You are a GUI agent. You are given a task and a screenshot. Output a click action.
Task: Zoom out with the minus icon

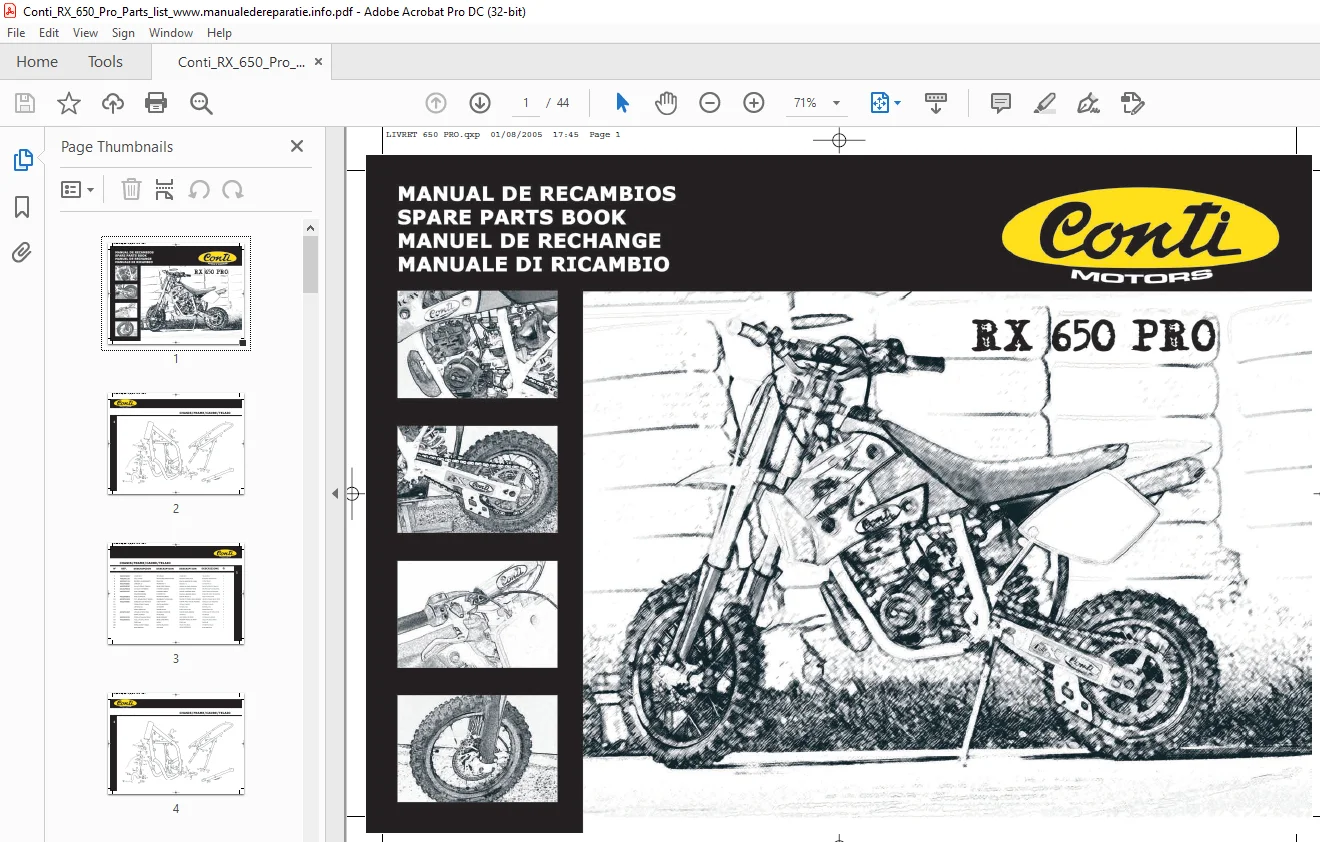pos(710,103)
